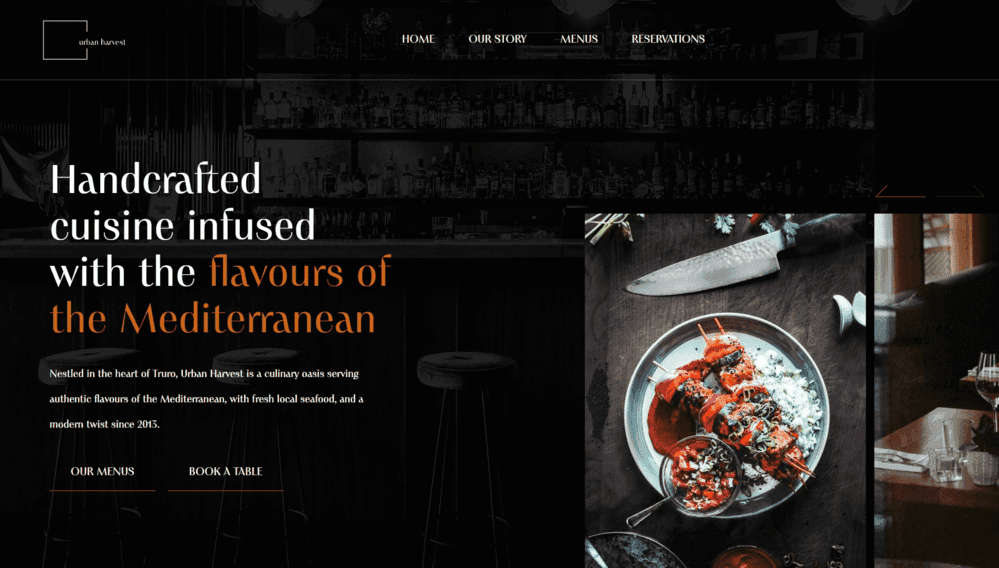The width and height of the screenshot is (999, 568).
Task: Go to the Our Story page
Action: point(497,39)
